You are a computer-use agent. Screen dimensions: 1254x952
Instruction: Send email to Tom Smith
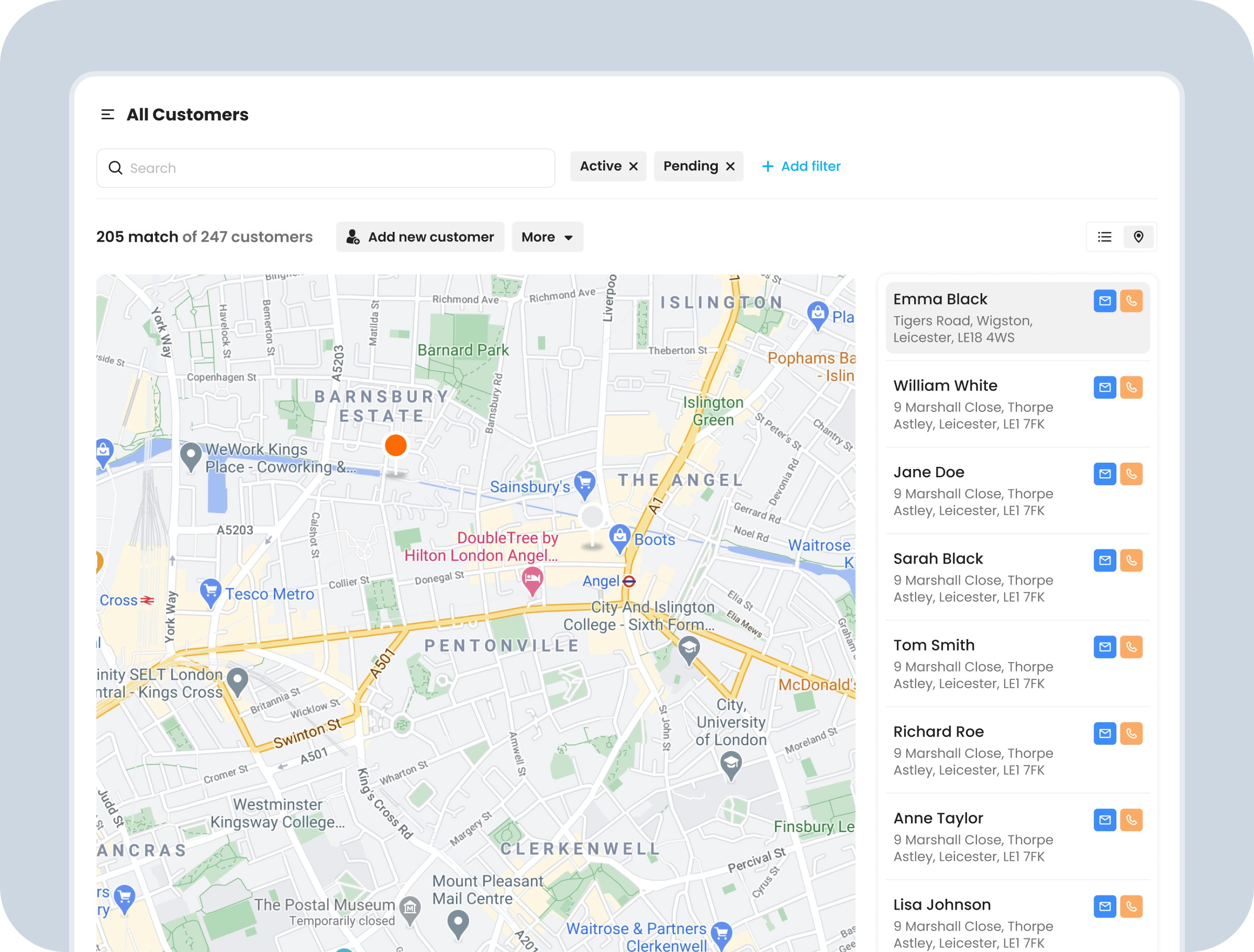(1104, 647)
